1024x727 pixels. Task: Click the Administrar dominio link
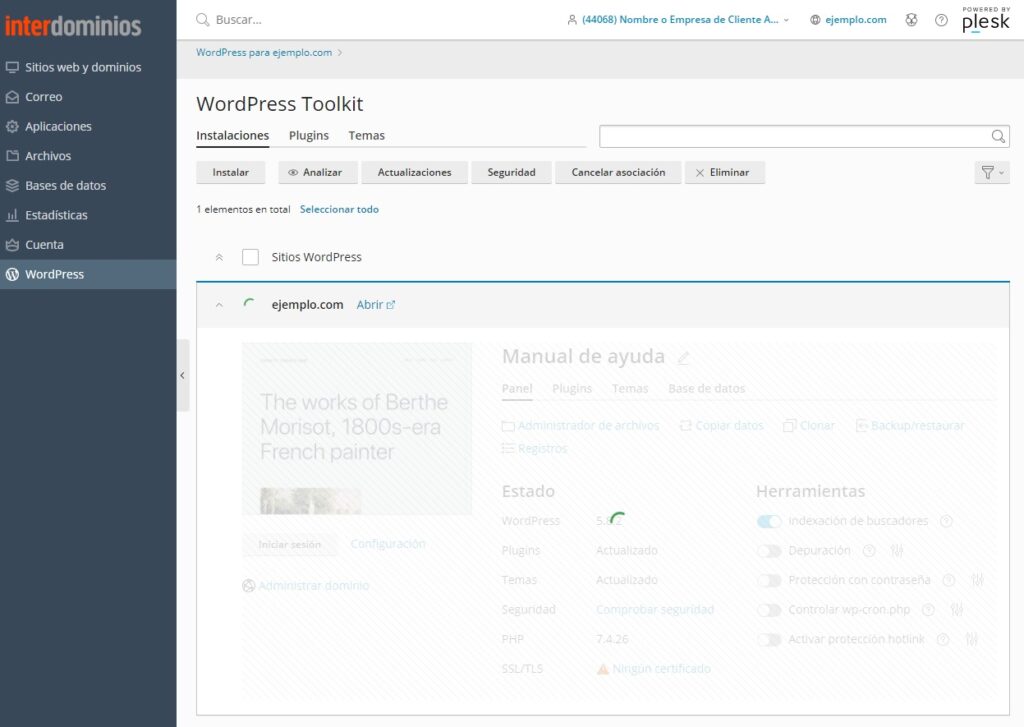(x=313, y=586)
